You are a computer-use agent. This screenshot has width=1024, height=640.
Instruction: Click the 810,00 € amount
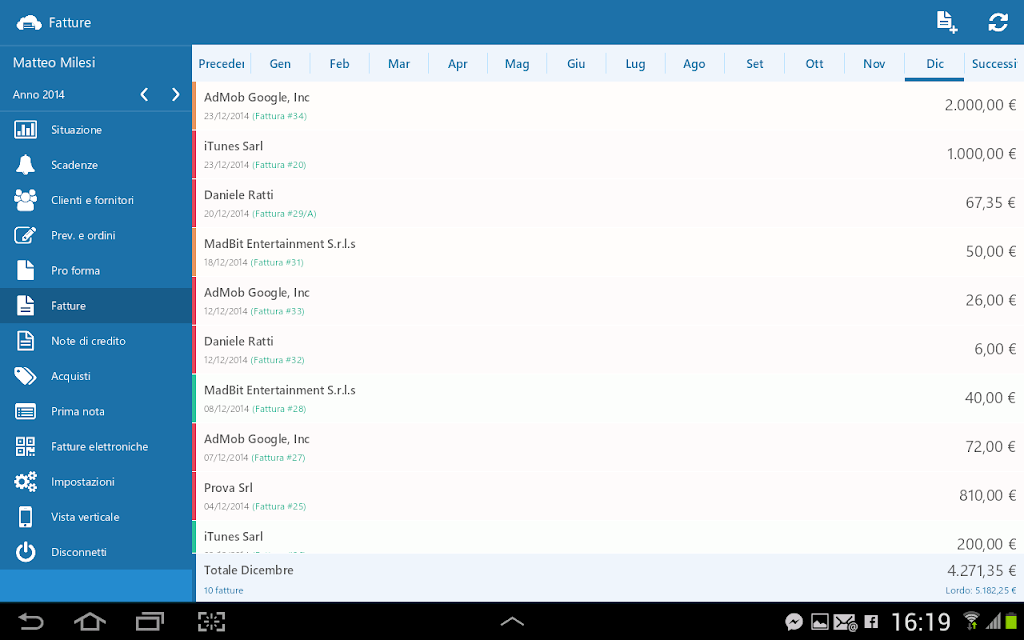(987, 496)
